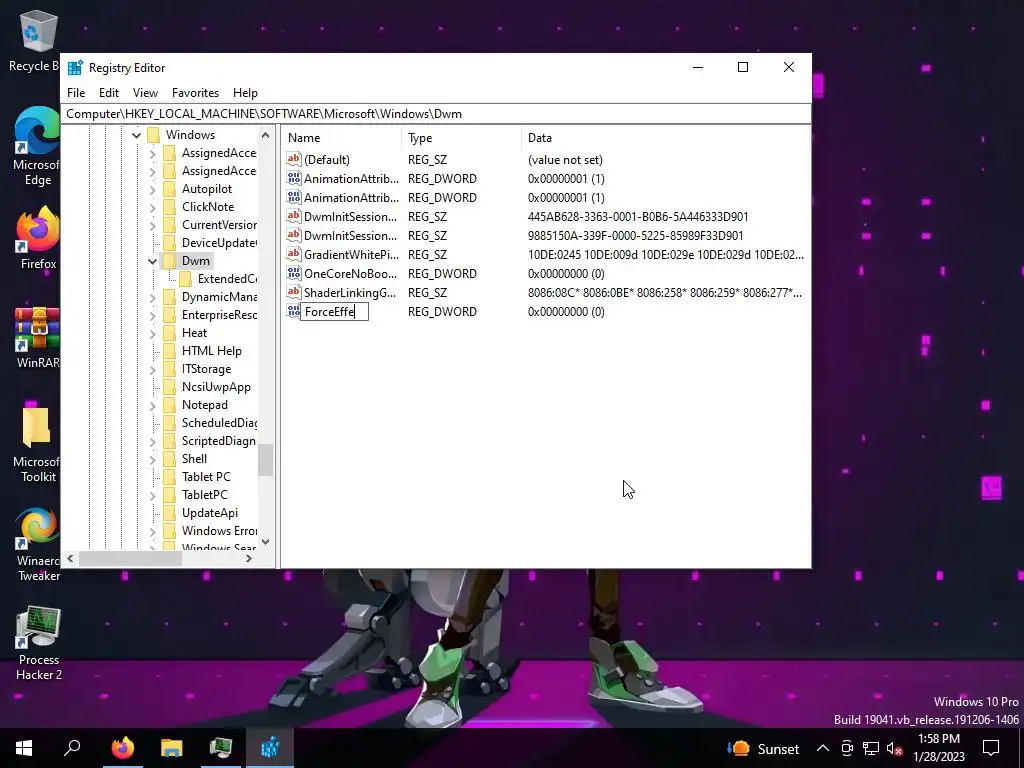Screen dimensions: 1024x768
Task: Open the View menu
Action: 145,93
